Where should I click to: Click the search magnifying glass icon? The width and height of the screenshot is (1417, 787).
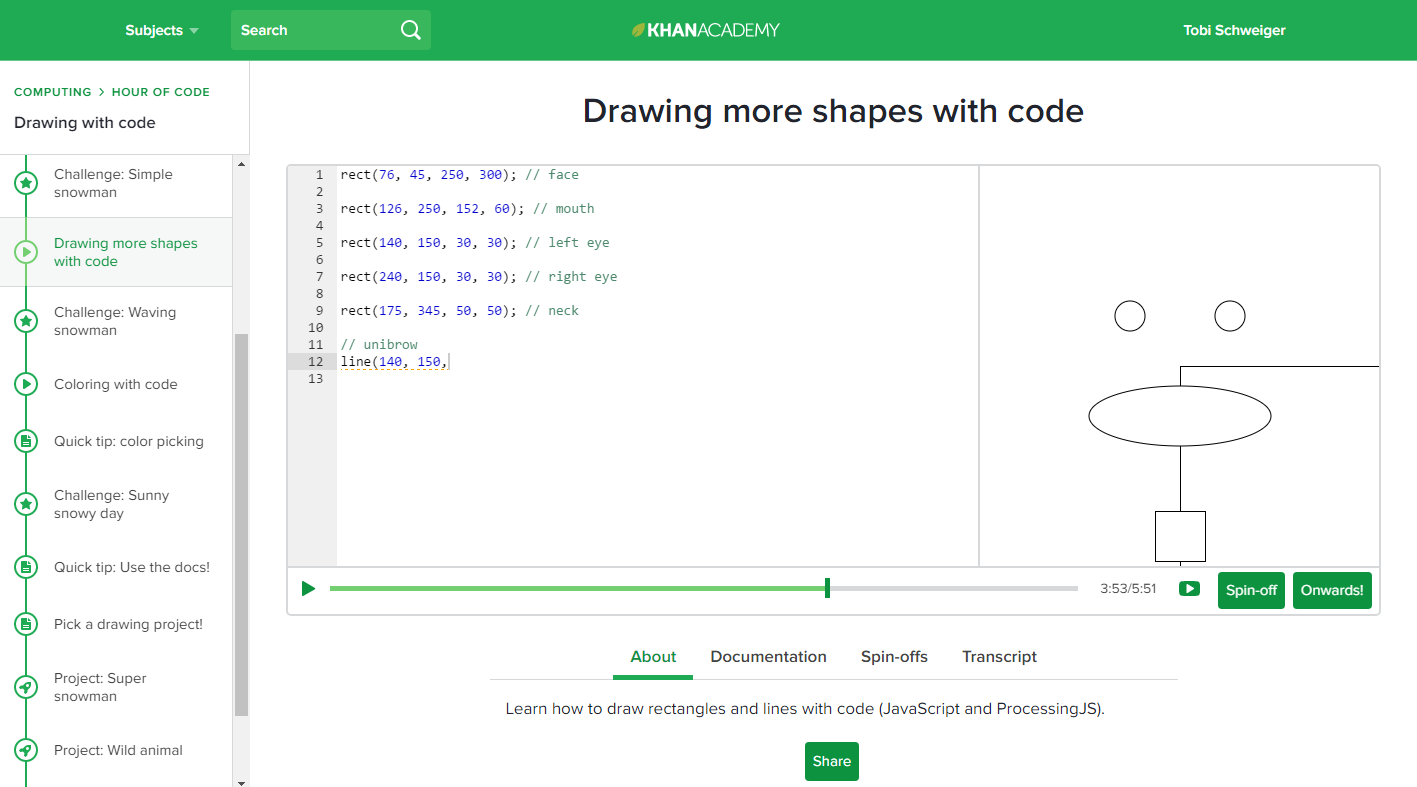click(x=410, y=30)
